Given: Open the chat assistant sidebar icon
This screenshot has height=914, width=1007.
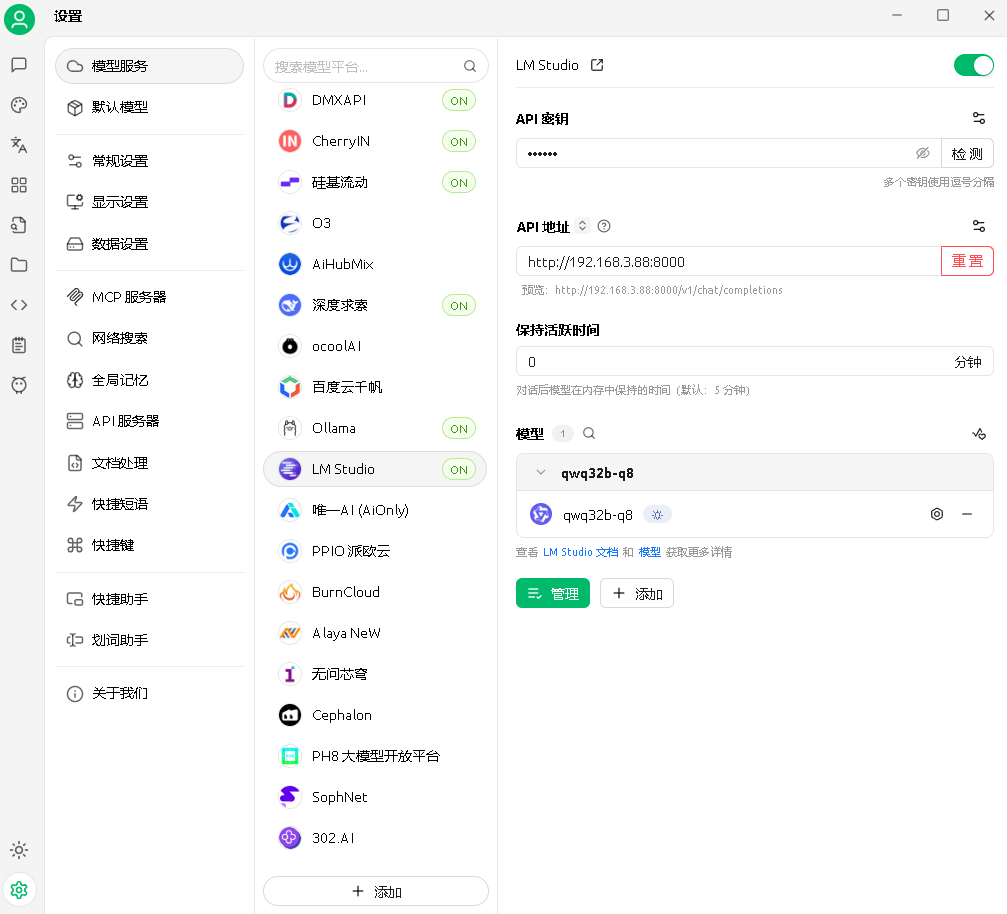Looking at the screenshot, I should pos(19,65).
